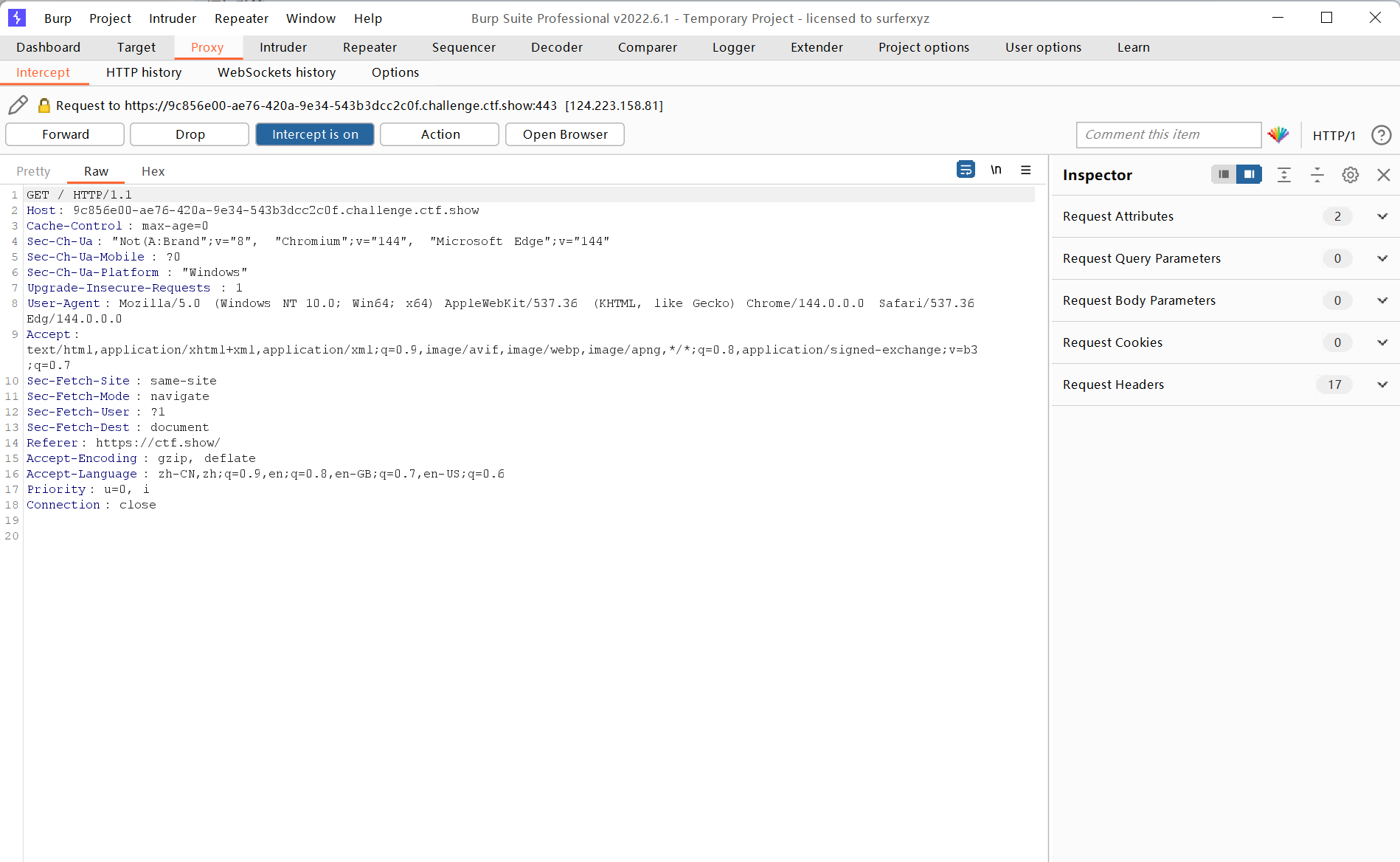Open Inspector settings gear

pyautogui.click(x=1351, y=175)
